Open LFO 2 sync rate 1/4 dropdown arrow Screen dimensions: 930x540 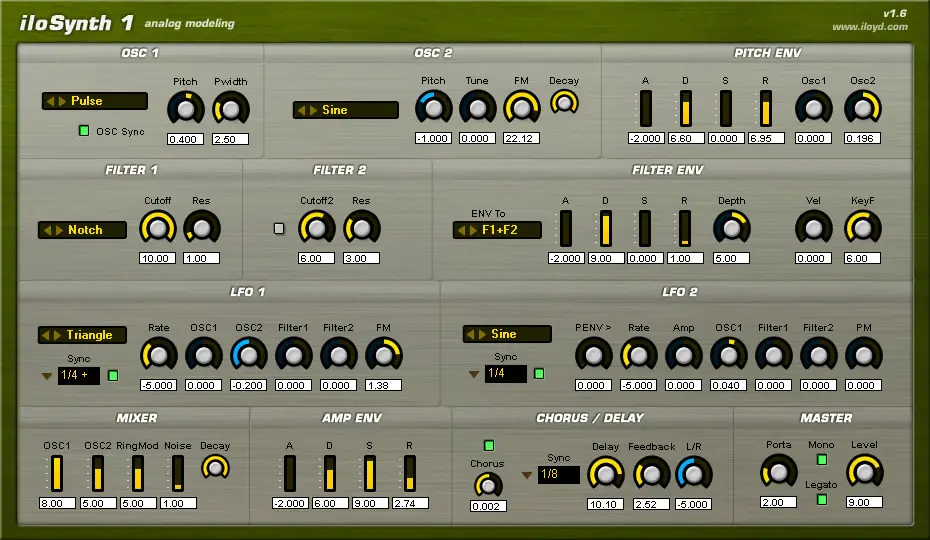[473, 374]
